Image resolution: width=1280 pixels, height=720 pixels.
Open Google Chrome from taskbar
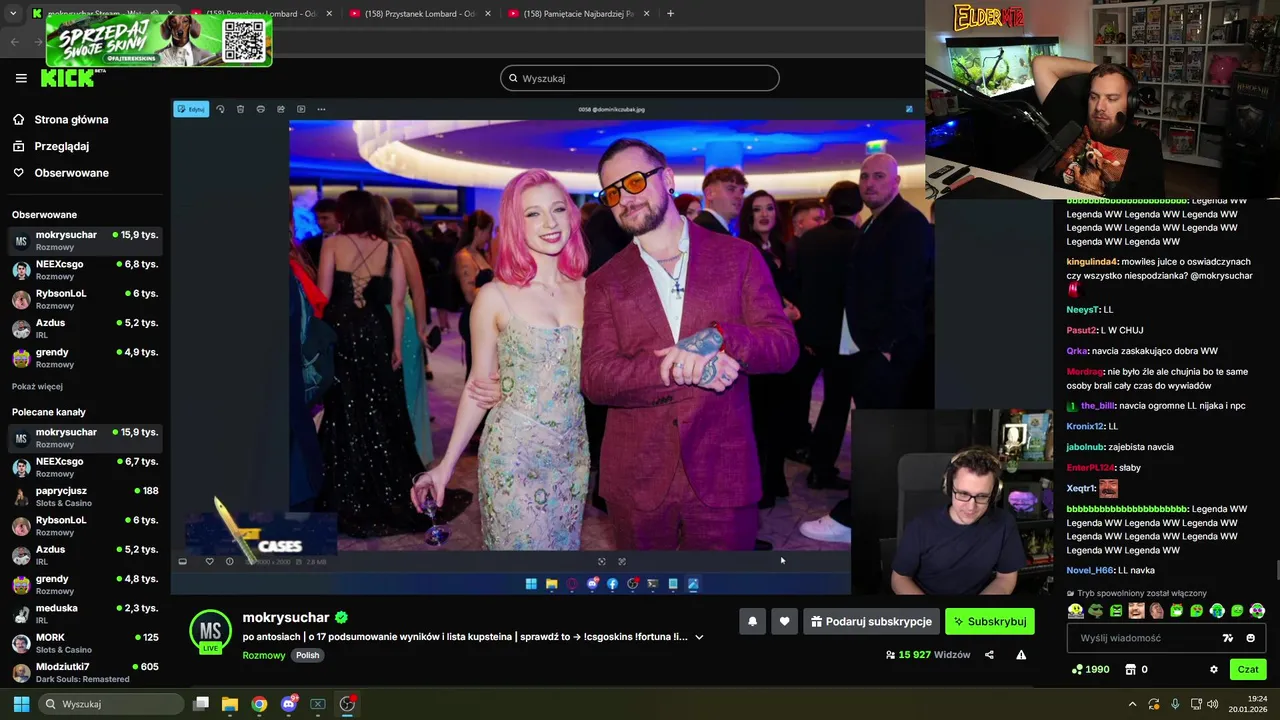[259, 704]
